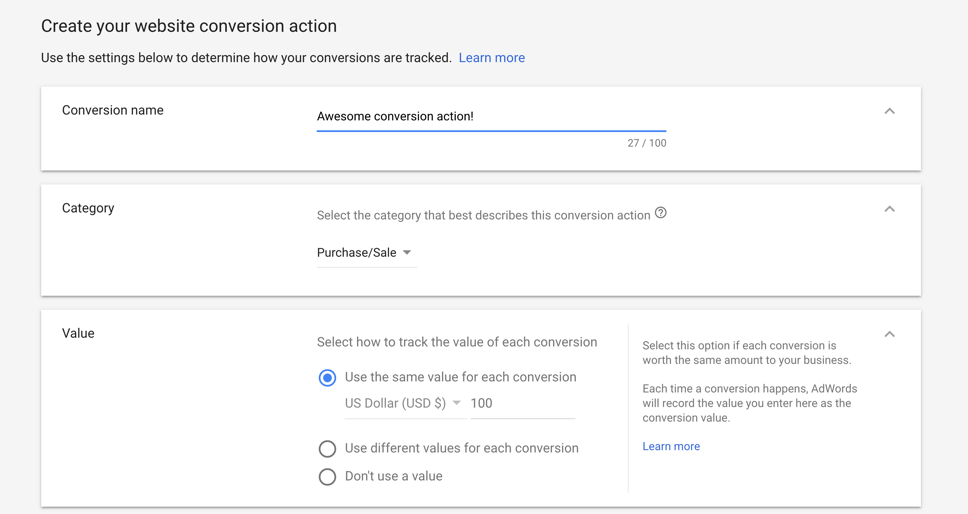Open the Learn more link near the page heading
Viewport: 968px width, 514px height.
(x=492, y=58)
